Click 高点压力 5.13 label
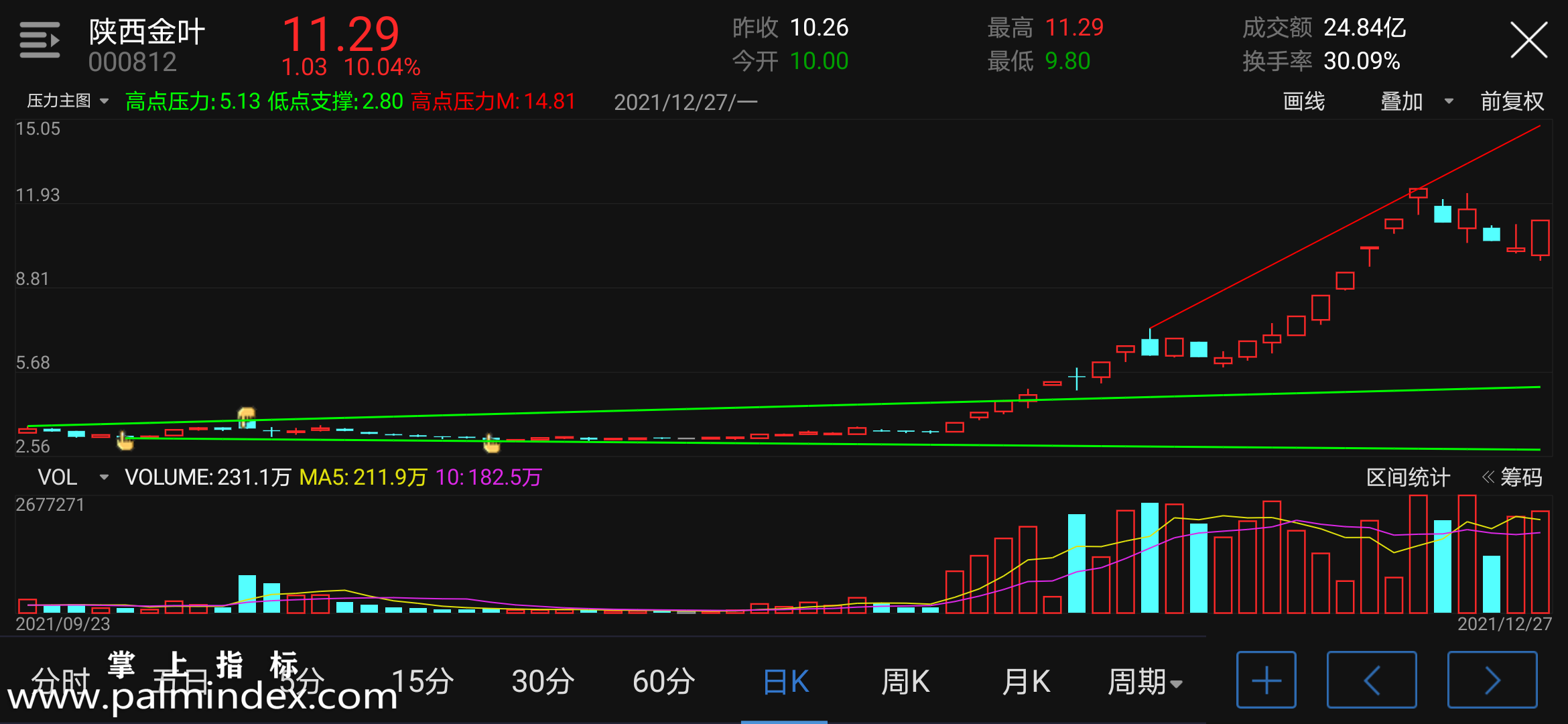The image size is (1568, 724). 193,101
